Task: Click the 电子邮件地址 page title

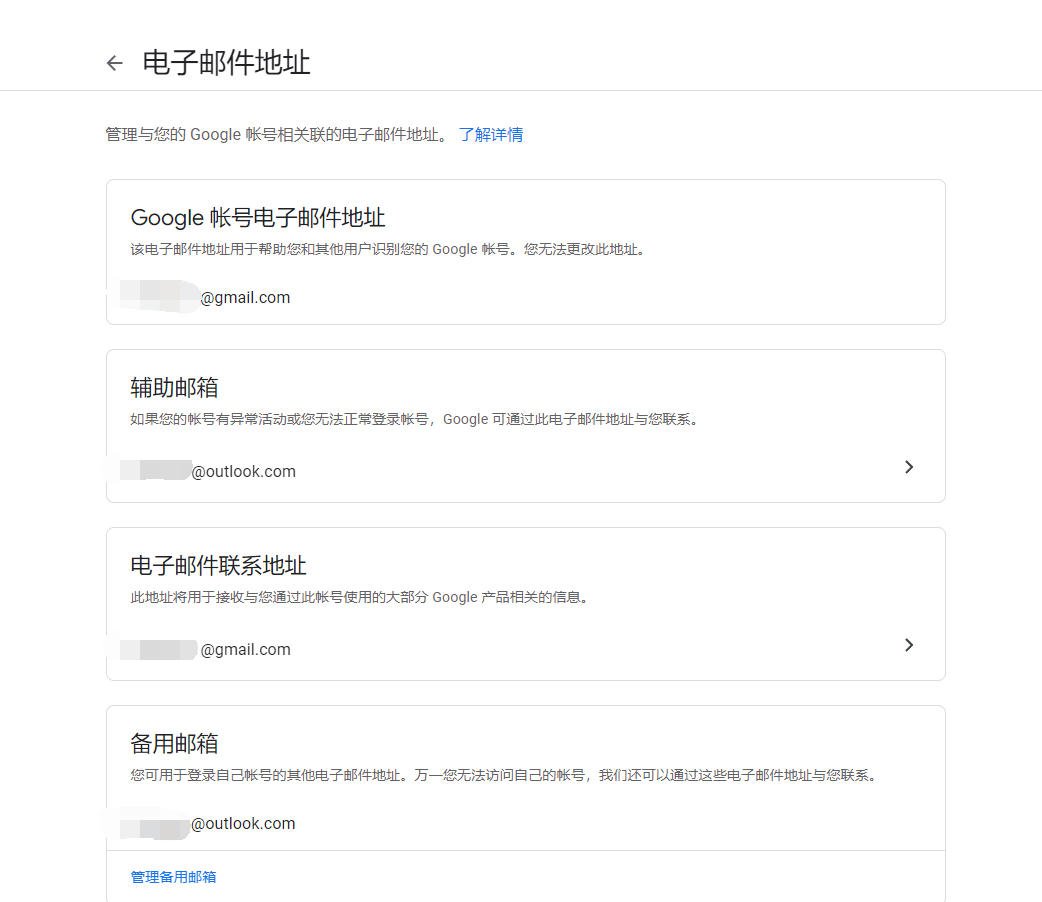Action: tap(226, 62)
